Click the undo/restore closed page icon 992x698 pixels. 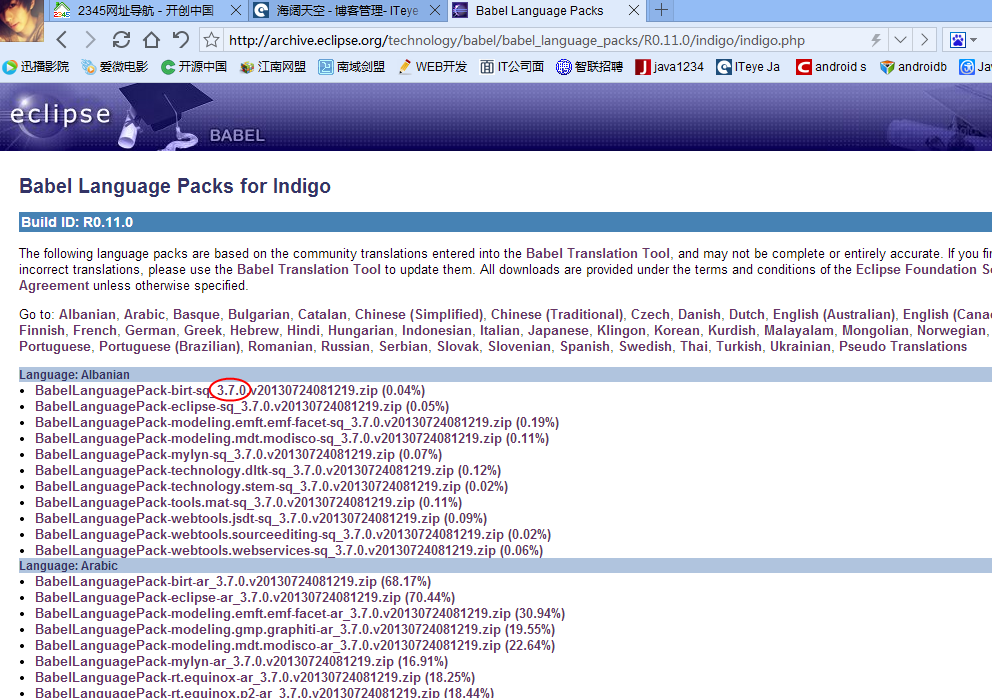point(180,40)
